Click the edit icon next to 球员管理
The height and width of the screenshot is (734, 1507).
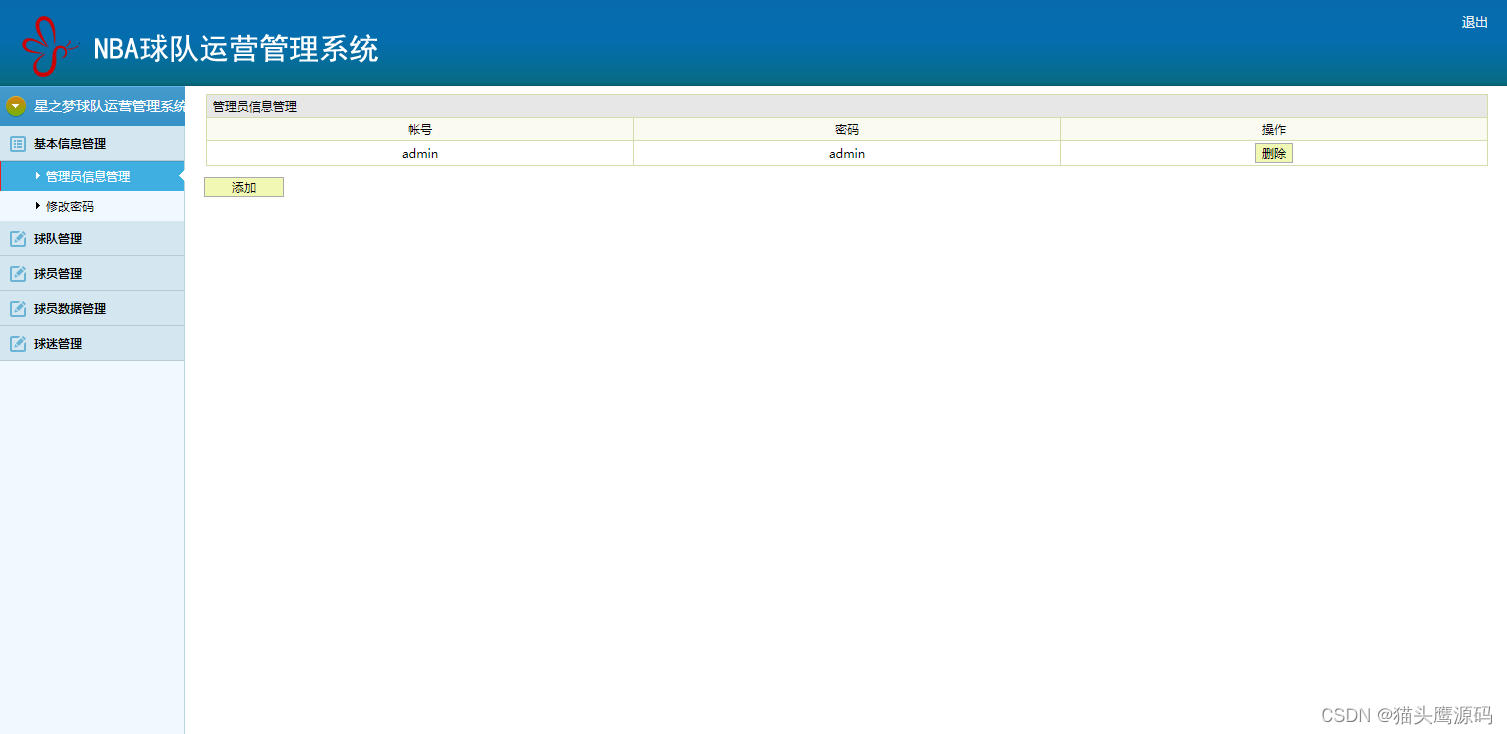point(17,274)
